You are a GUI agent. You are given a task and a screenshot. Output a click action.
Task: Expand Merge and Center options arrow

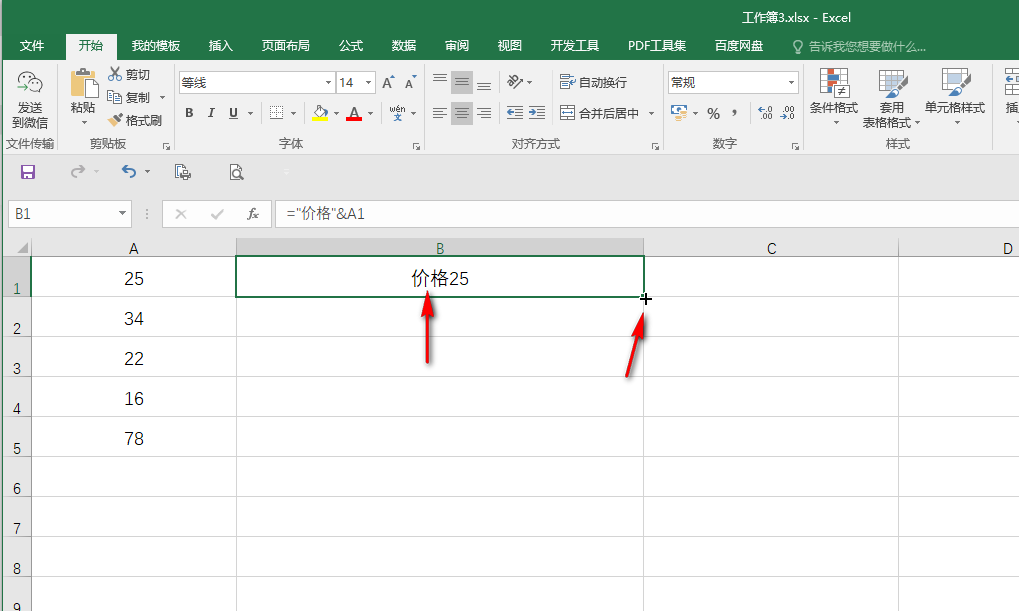pyautogui.click(x=651, y=114)
